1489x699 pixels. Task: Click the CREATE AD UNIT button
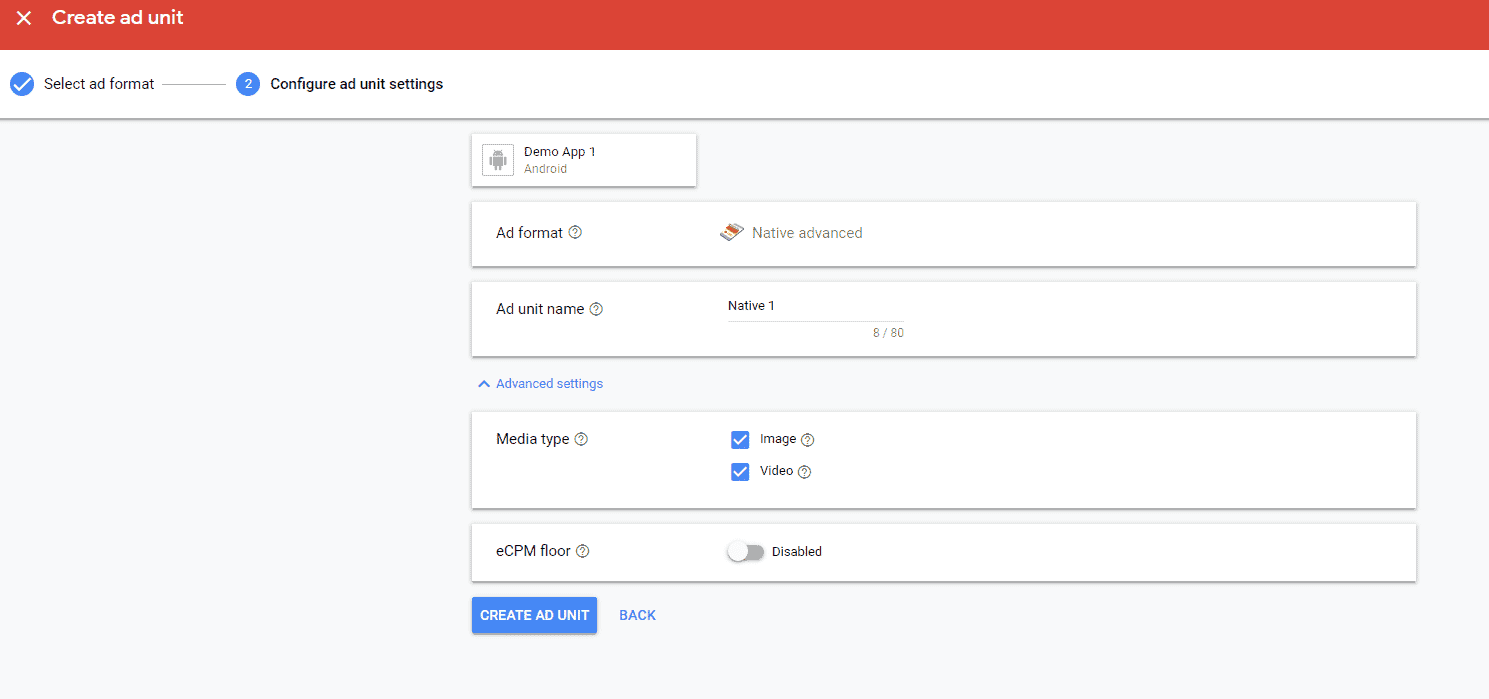click(534, 615)
